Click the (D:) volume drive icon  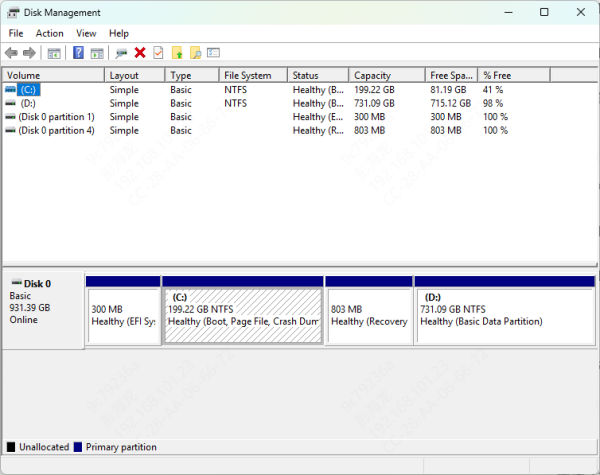[x=10, y=103]
